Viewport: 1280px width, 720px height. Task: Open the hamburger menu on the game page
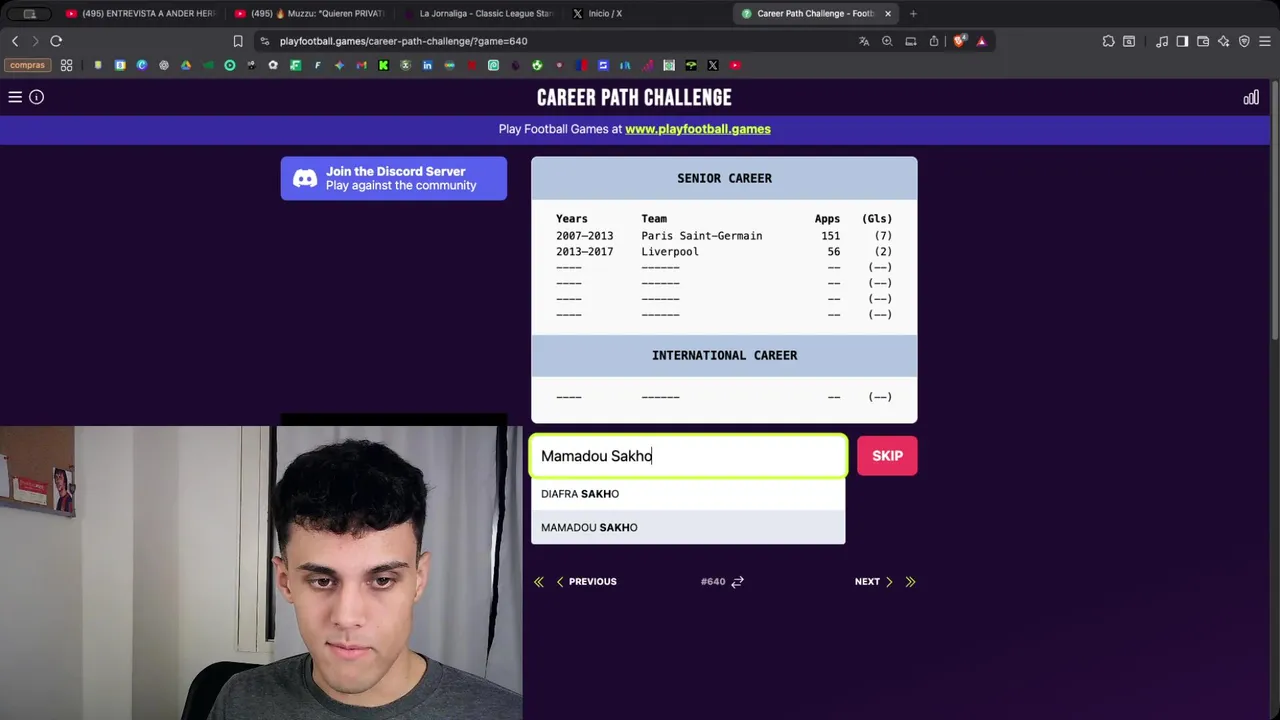point(15,97)
